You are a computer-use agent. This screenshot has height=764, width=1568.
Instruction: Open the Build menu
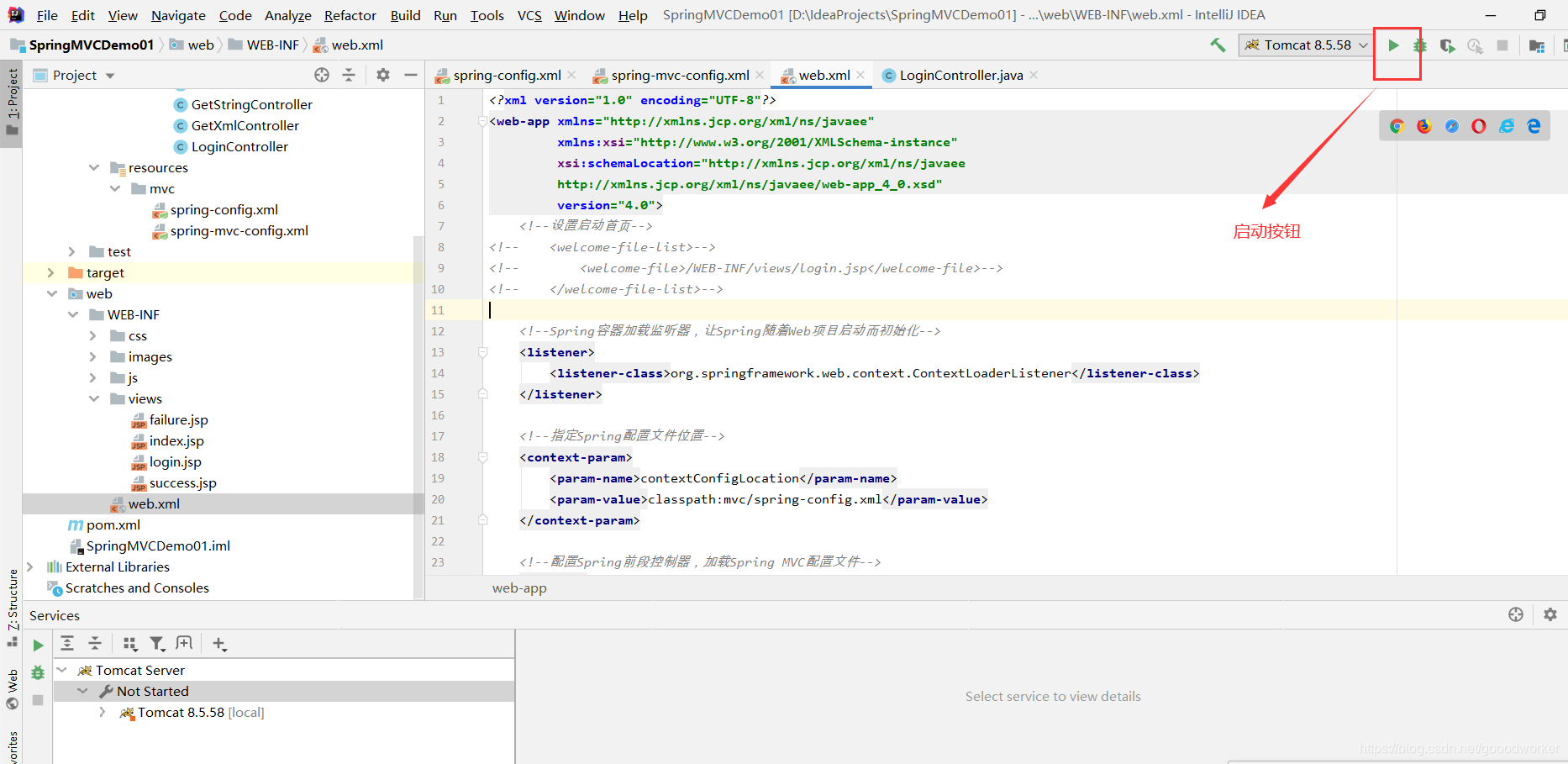pyautogui.click(x=405, y=15)
